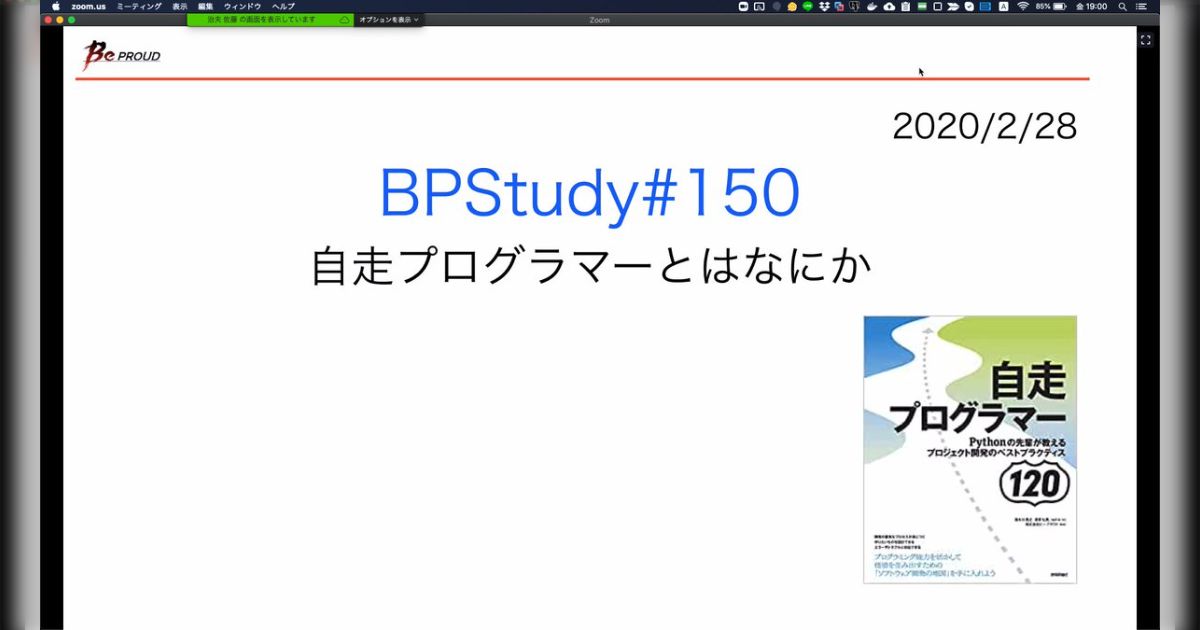Screen dimensions: 1200x630
Task: Open the Dropbox menu bar icon
Action: tap(822, 8)
